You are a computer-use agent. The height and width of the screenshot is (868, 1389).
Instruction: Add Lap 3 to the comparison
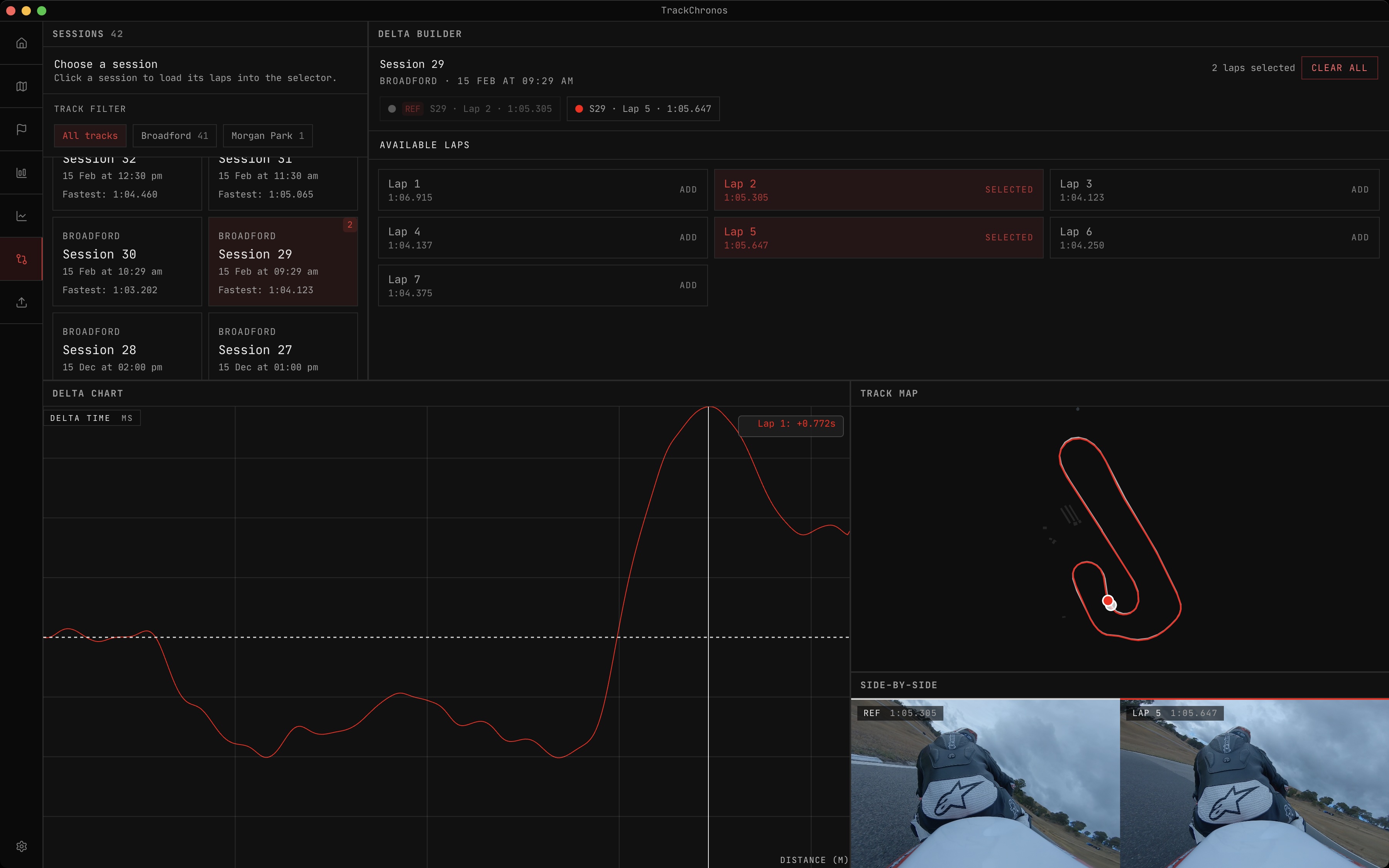click(x=1360, y=189)
